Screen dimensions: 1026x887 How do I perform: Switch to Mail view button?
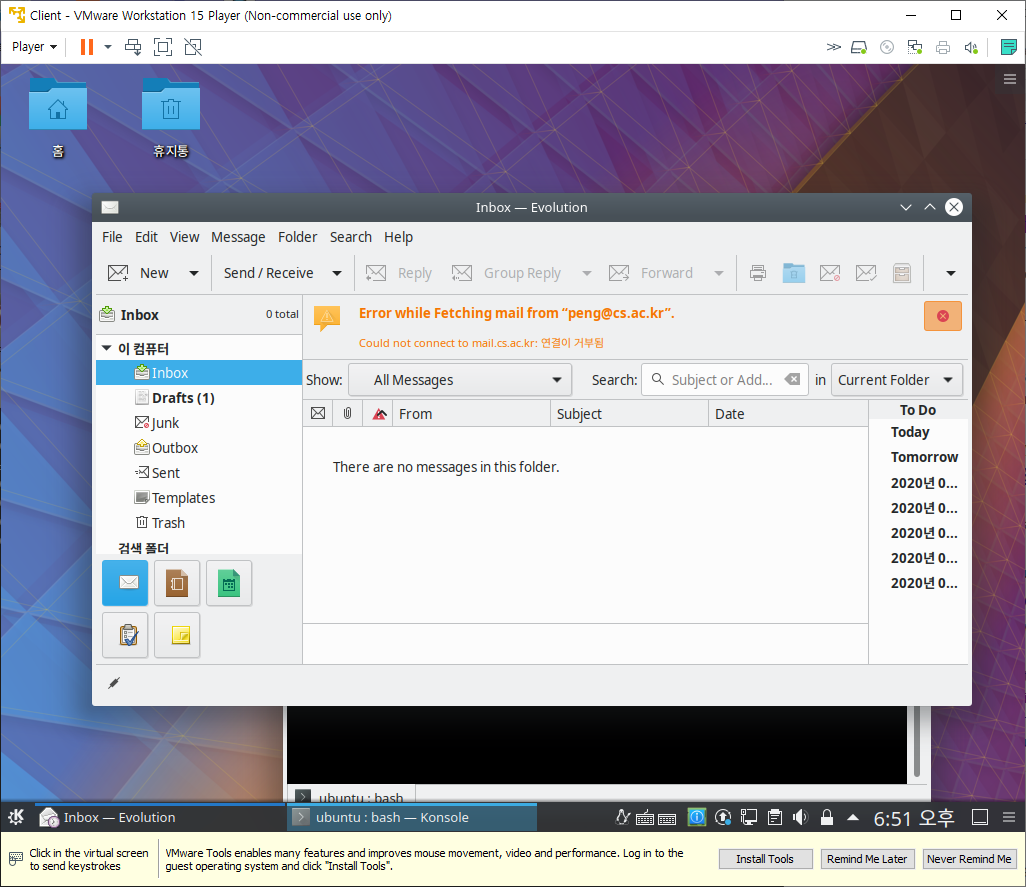coord(125,583)
